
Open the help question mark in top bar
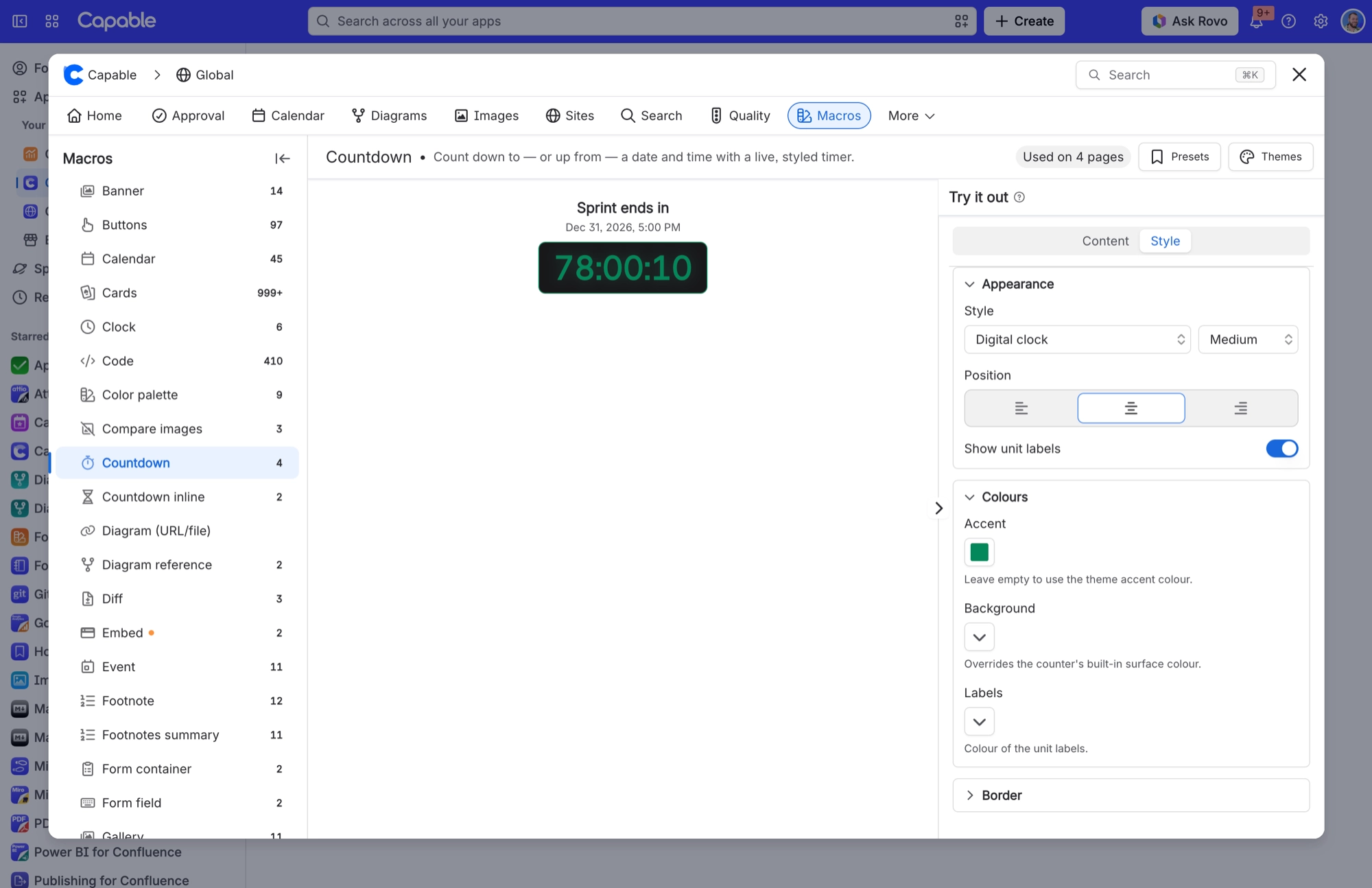[x=1288, y=21]
